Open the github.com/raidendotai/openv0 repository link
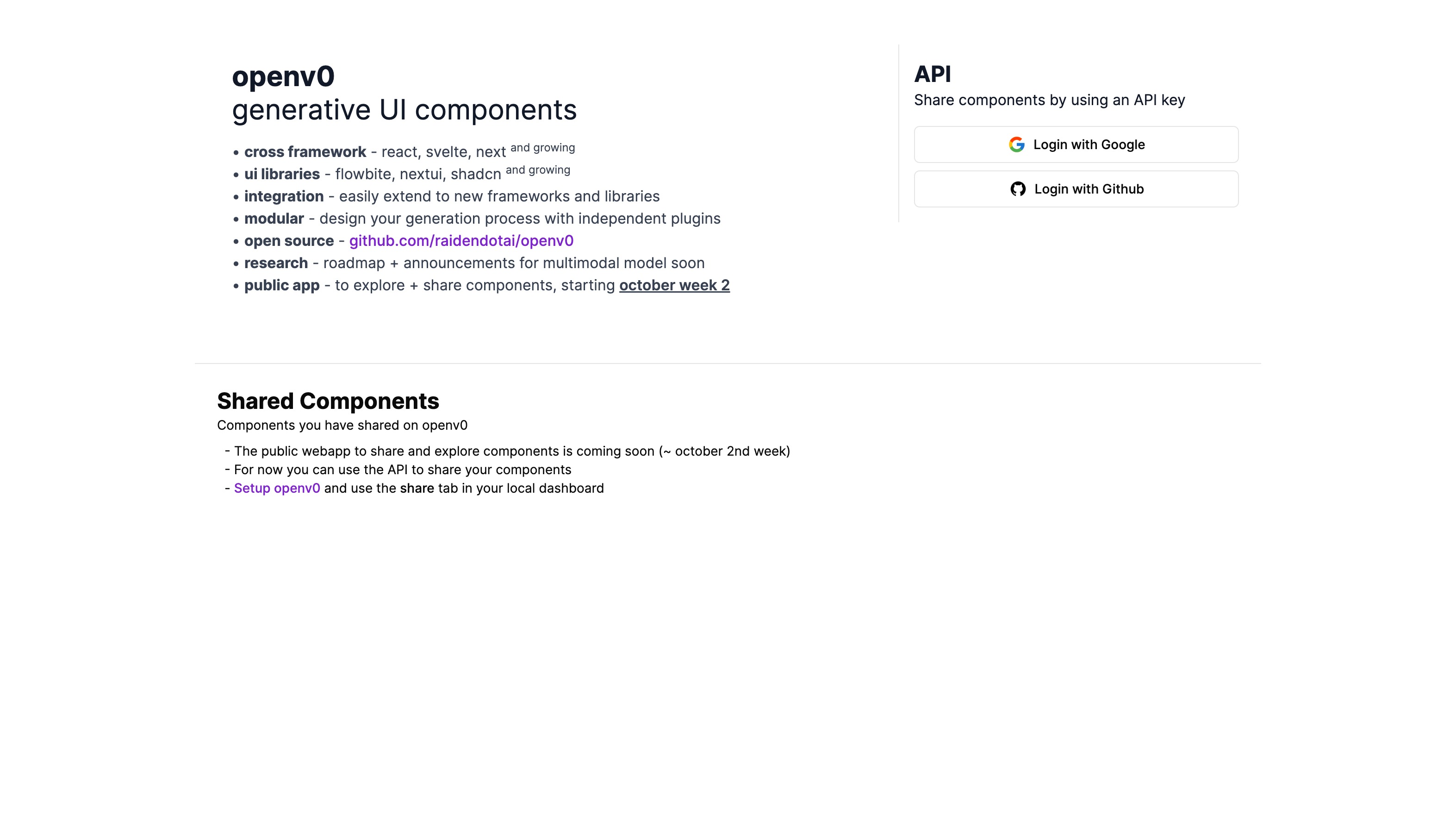The height and width of the screenshot is (815, 1456). (460, 241)
